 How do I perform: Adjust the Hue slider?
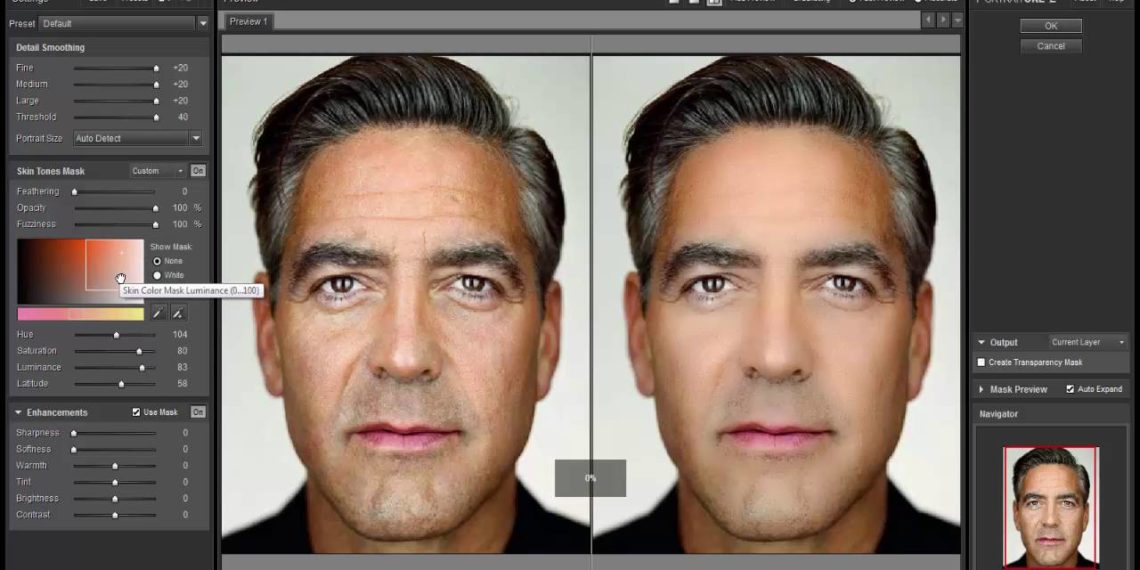click(x=115, y=335)
